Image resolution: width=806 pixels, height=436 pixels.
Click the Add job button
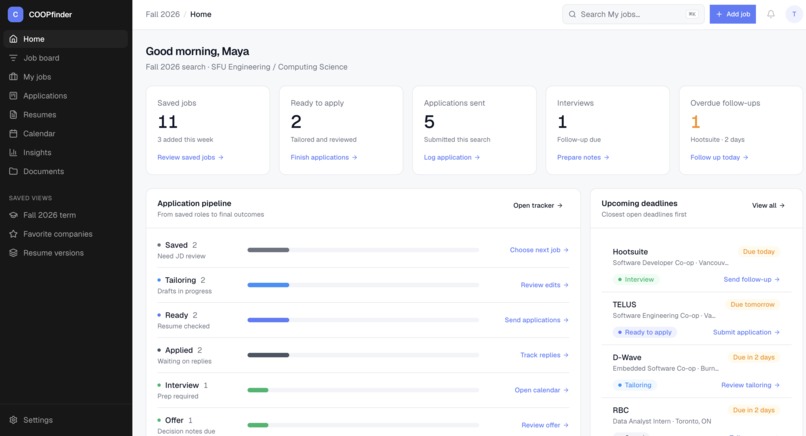732,14
